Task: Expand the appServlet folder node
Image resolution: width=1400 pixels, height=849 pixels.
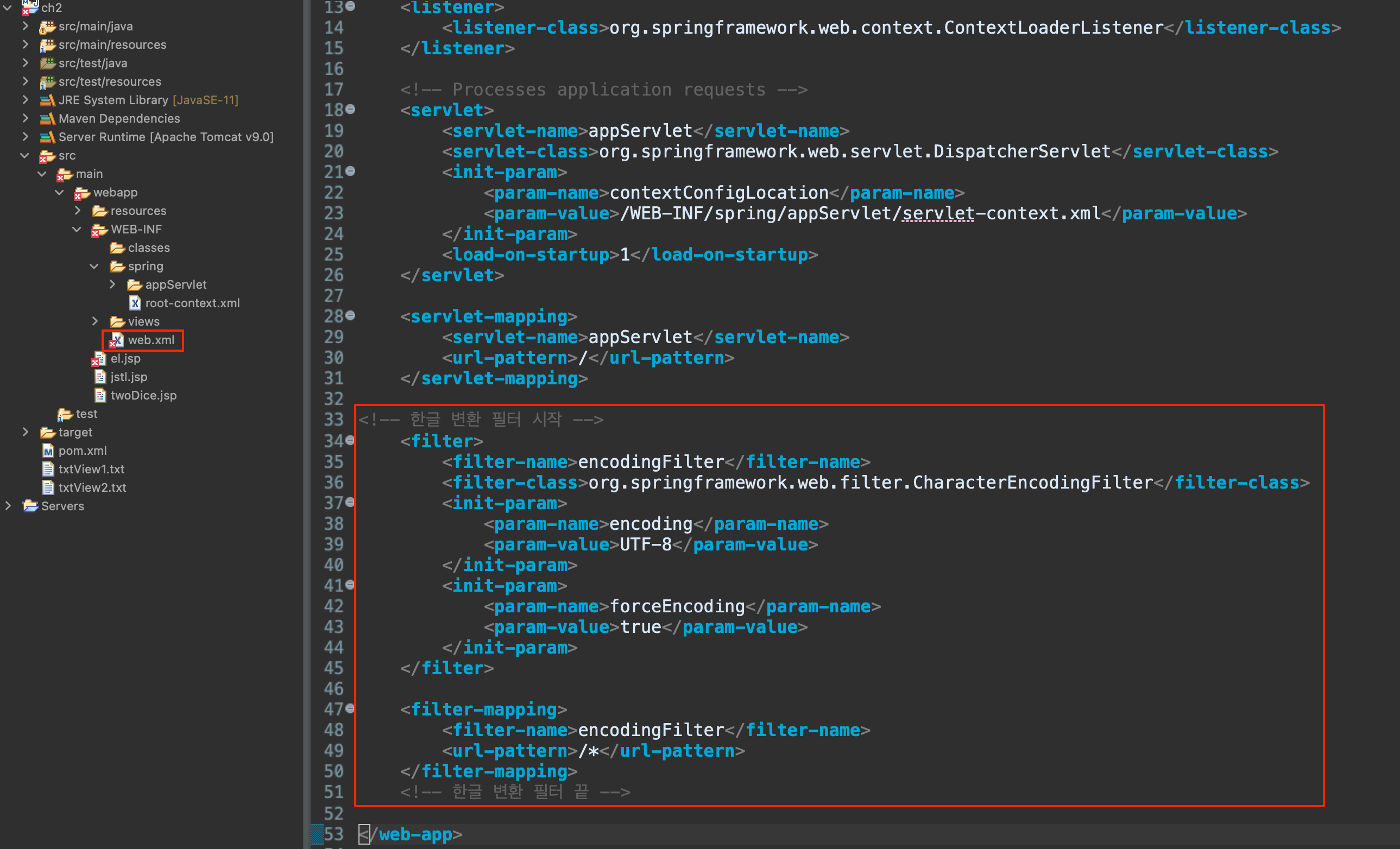Action: (x=112, y=284)
